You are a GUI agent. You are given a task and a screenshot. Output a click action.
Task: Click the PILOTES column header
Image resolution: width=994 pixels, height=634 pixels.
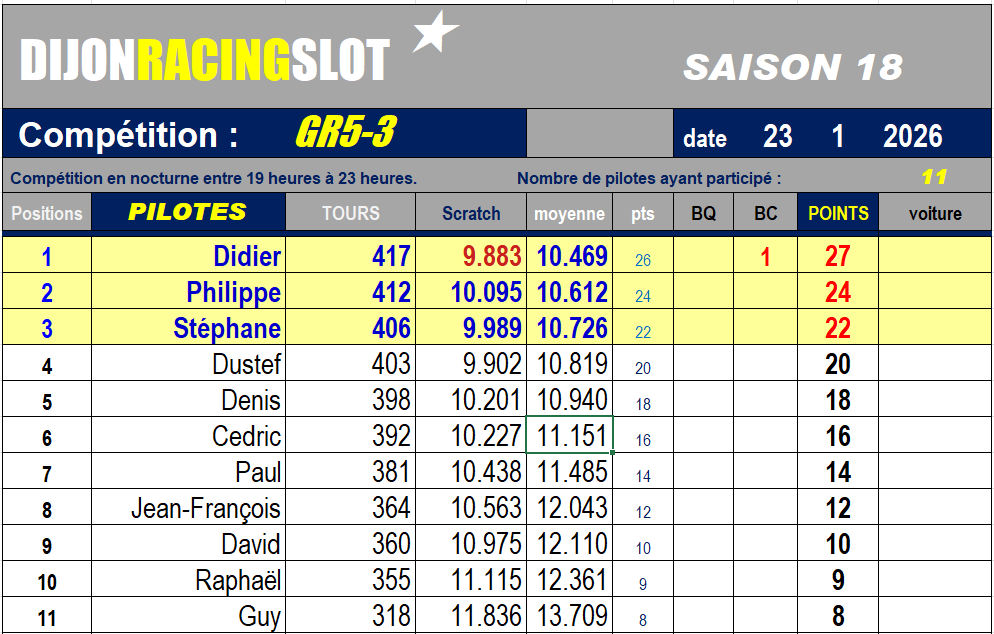tap(187, 212)
